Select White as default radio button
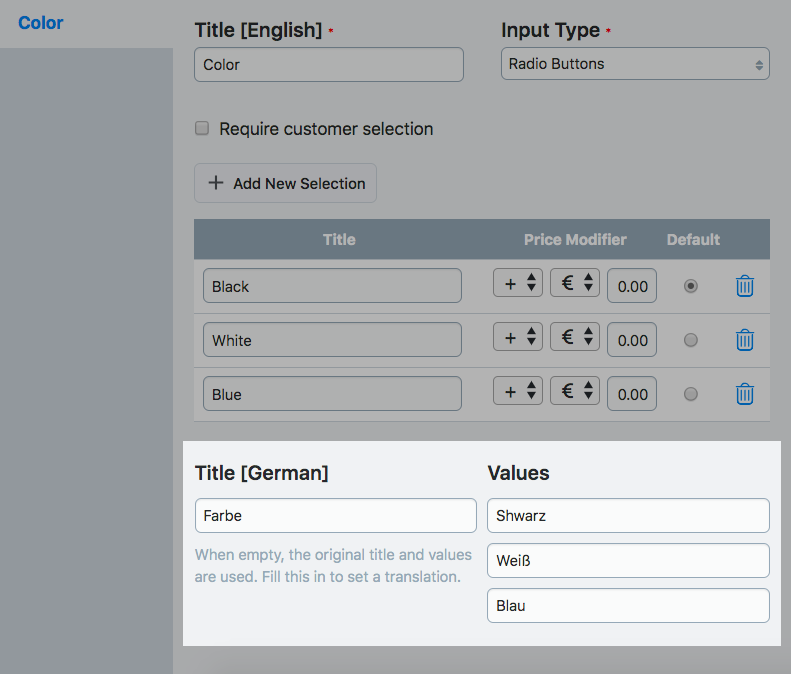Screen dimensions: 791x674 (x=690, y=340)
